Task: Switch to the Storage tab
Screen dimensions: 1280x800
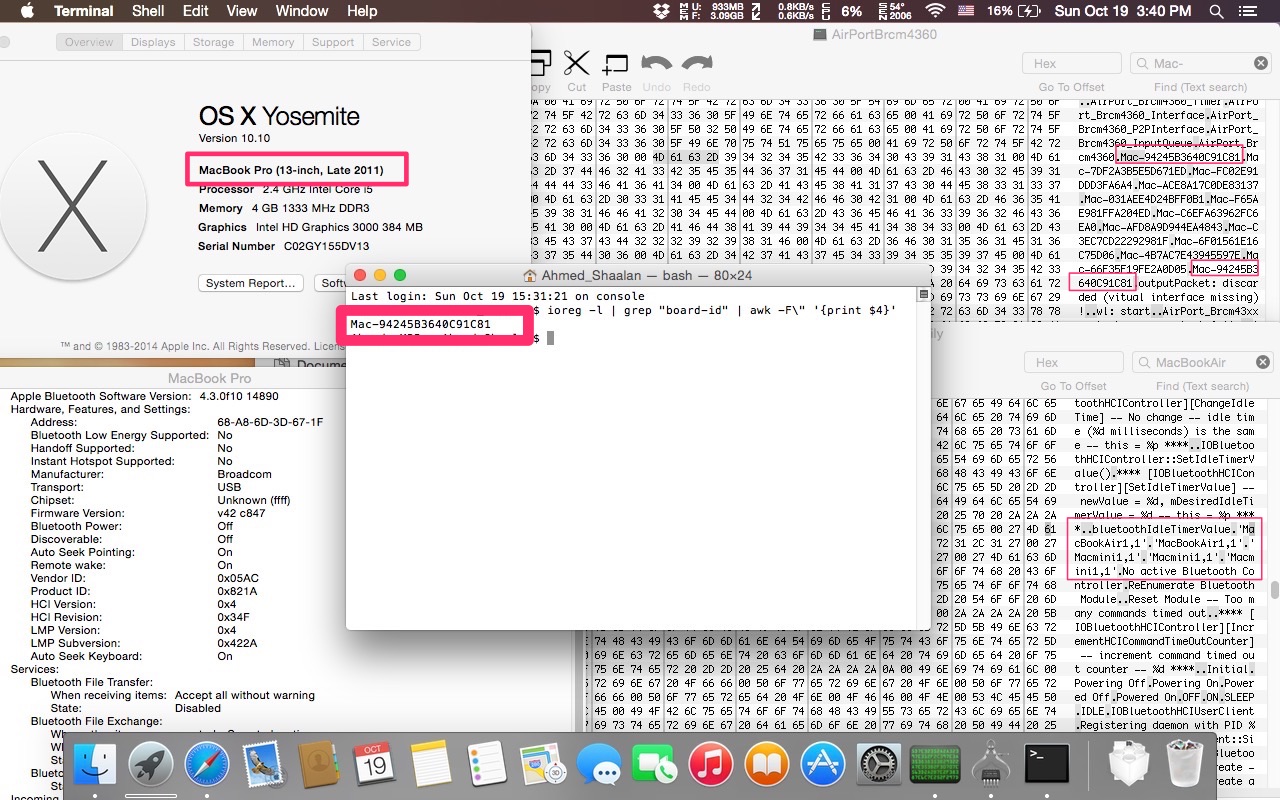Action: click(213, 42)
